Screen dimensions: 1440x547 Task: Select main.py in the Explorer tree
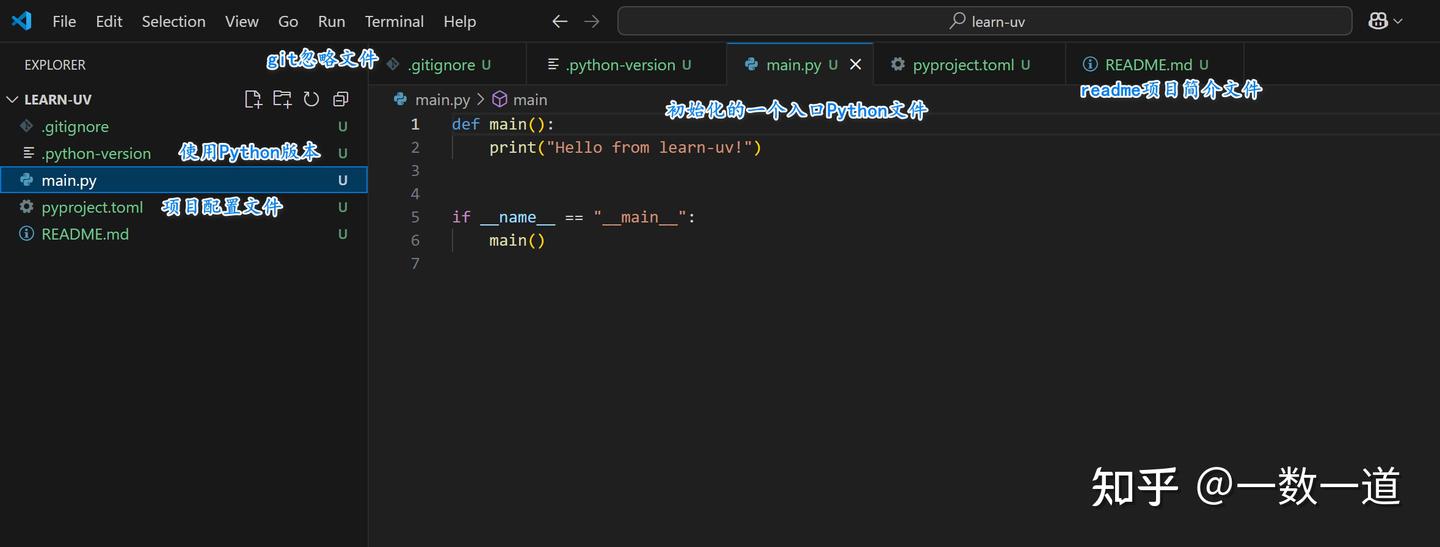(184, 180)
